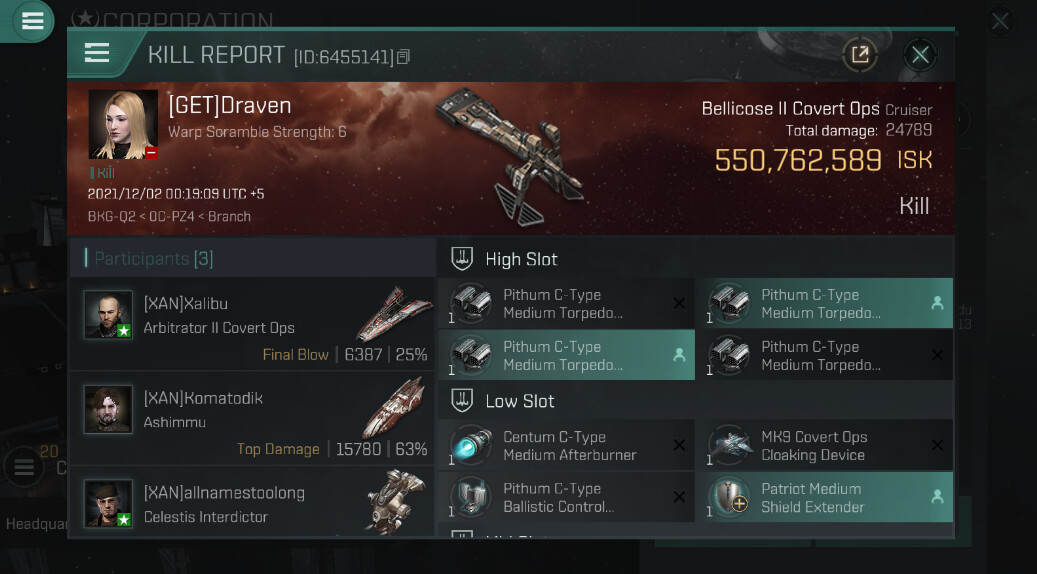This screenshot has width=1037, height=574.
Task: Tap the person icon on Shield Extender
Action: coord(937,497)
